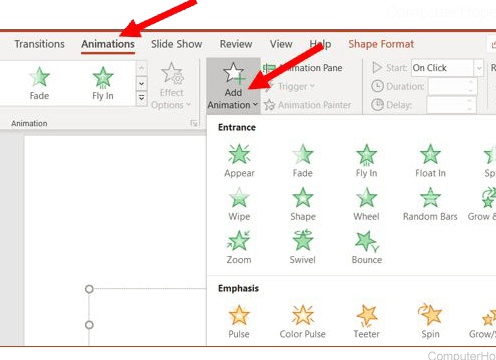This screenshot has width=496, height=360.
Task: Select the Shape entrance effect
Action: point(303,204)
